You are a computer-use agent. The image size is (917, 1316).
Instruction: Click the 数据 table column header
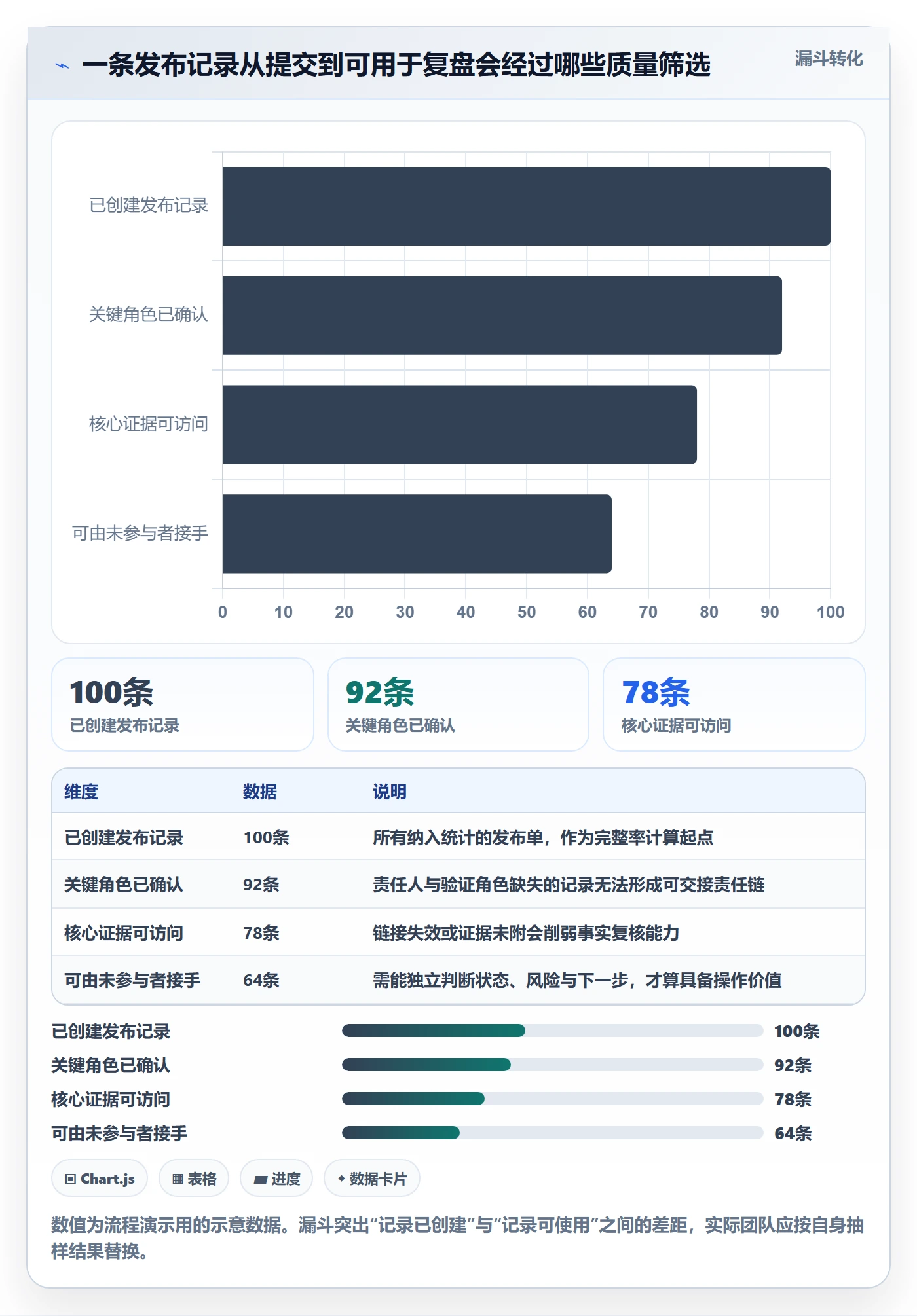[x=260, y=792]
